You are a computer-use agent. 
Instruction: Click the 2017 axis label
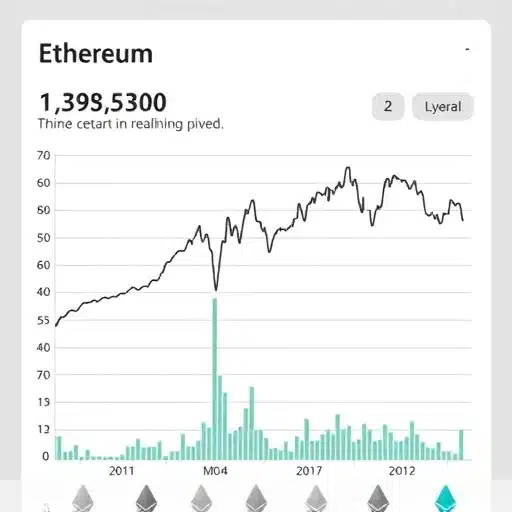(x=309, y=471)
